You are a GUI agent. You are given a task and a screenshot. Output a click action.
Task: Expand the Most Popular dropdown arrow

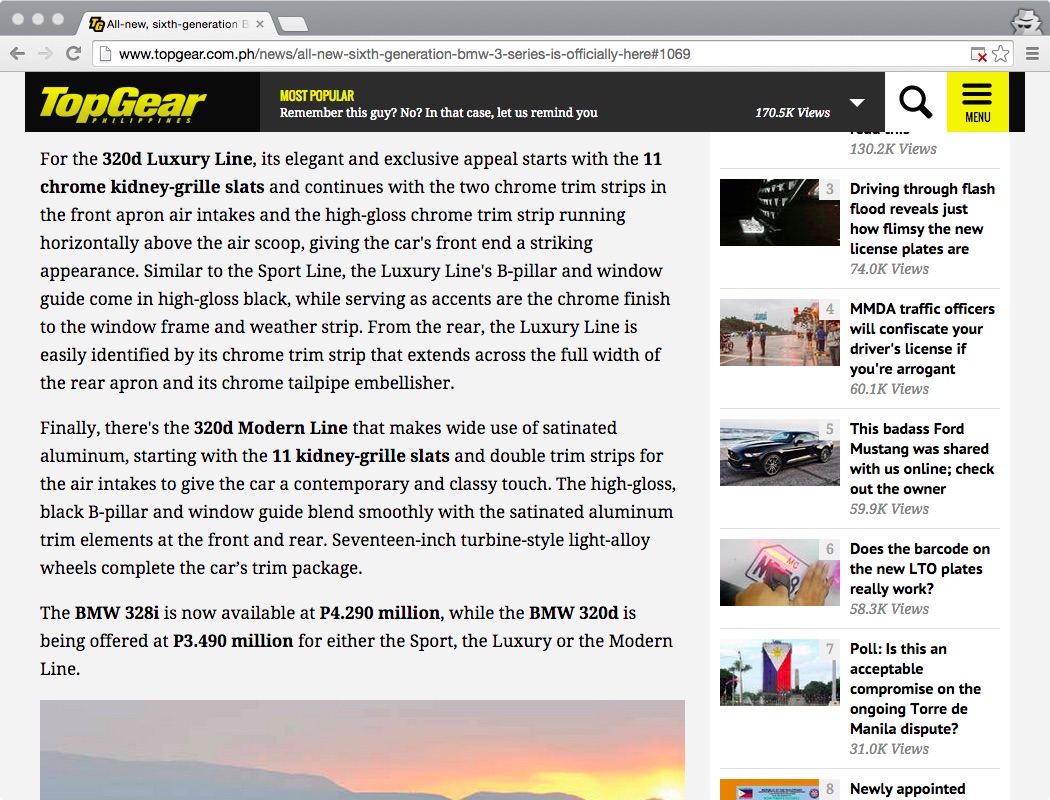click(856, 102)
